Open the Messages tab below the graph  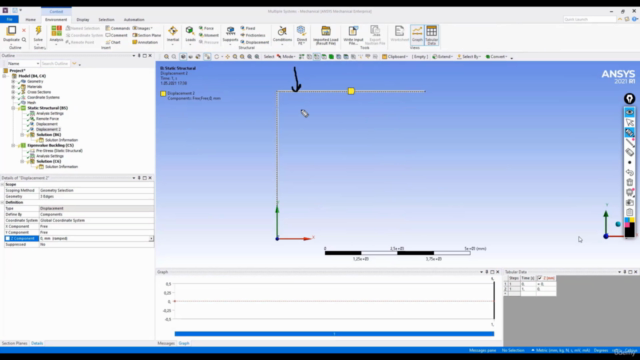click(x=166, y=343)
